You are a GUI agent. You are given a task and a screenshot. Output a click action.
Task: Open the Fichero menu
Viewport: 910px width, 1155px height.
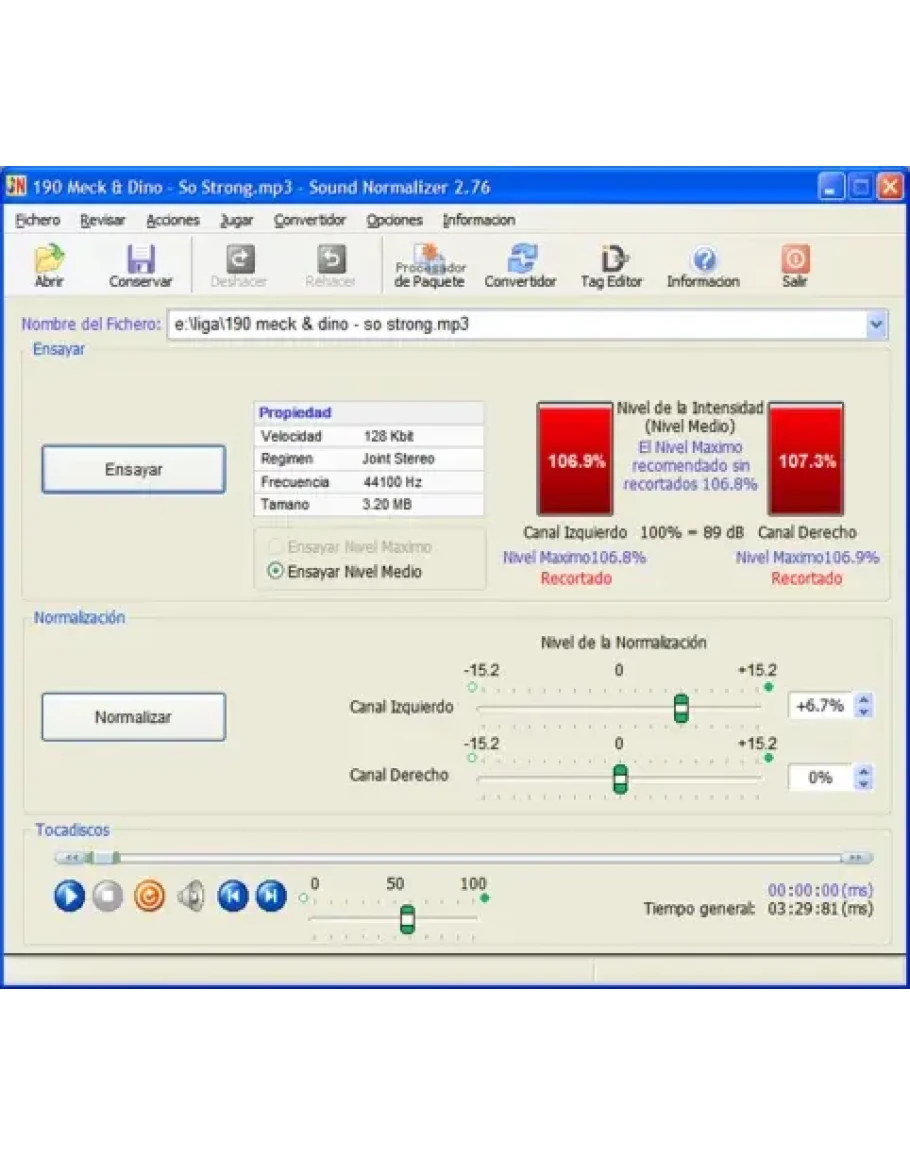[37, 220]
